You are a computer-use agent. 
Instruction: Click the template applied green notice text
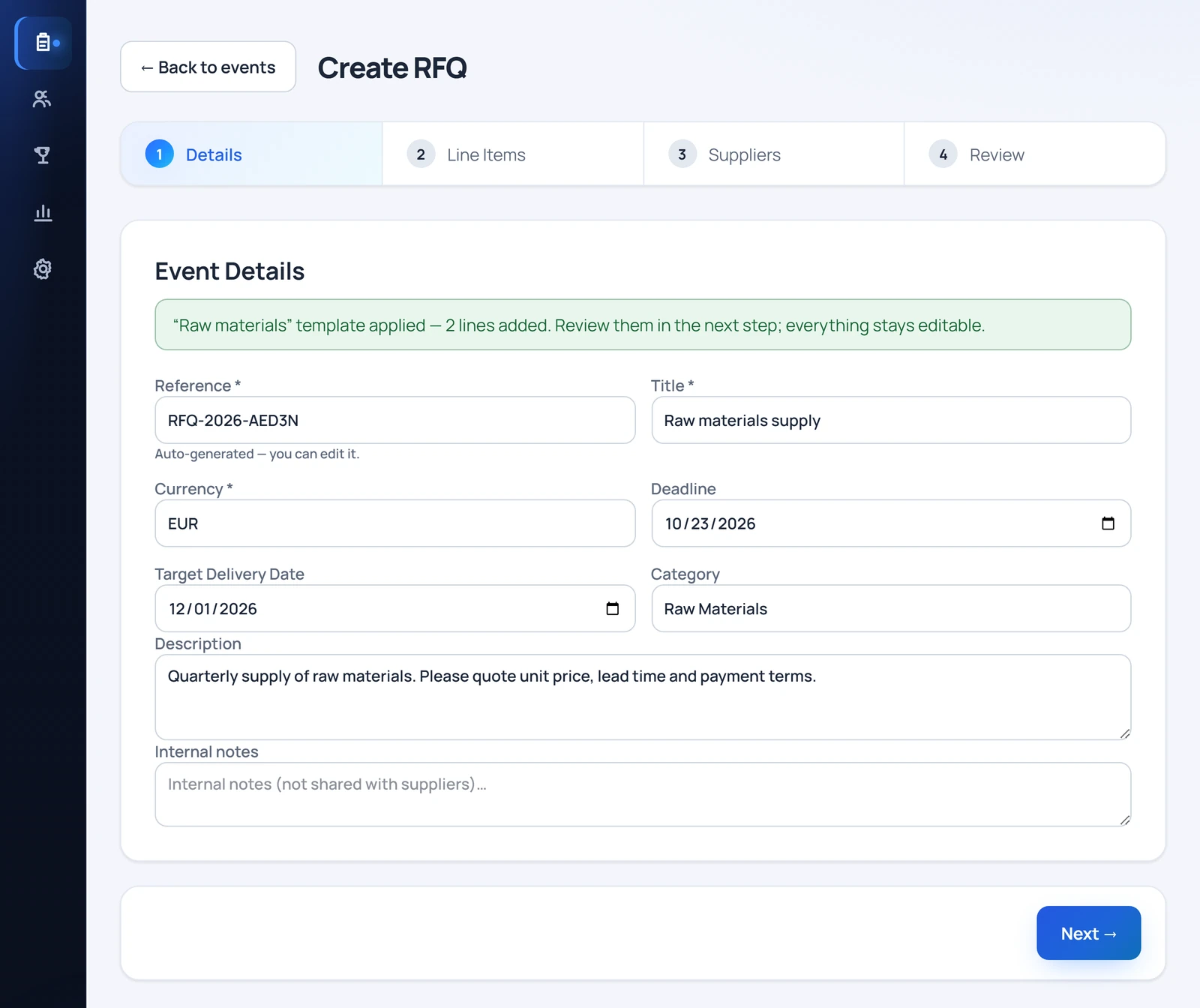coord(578,325)
